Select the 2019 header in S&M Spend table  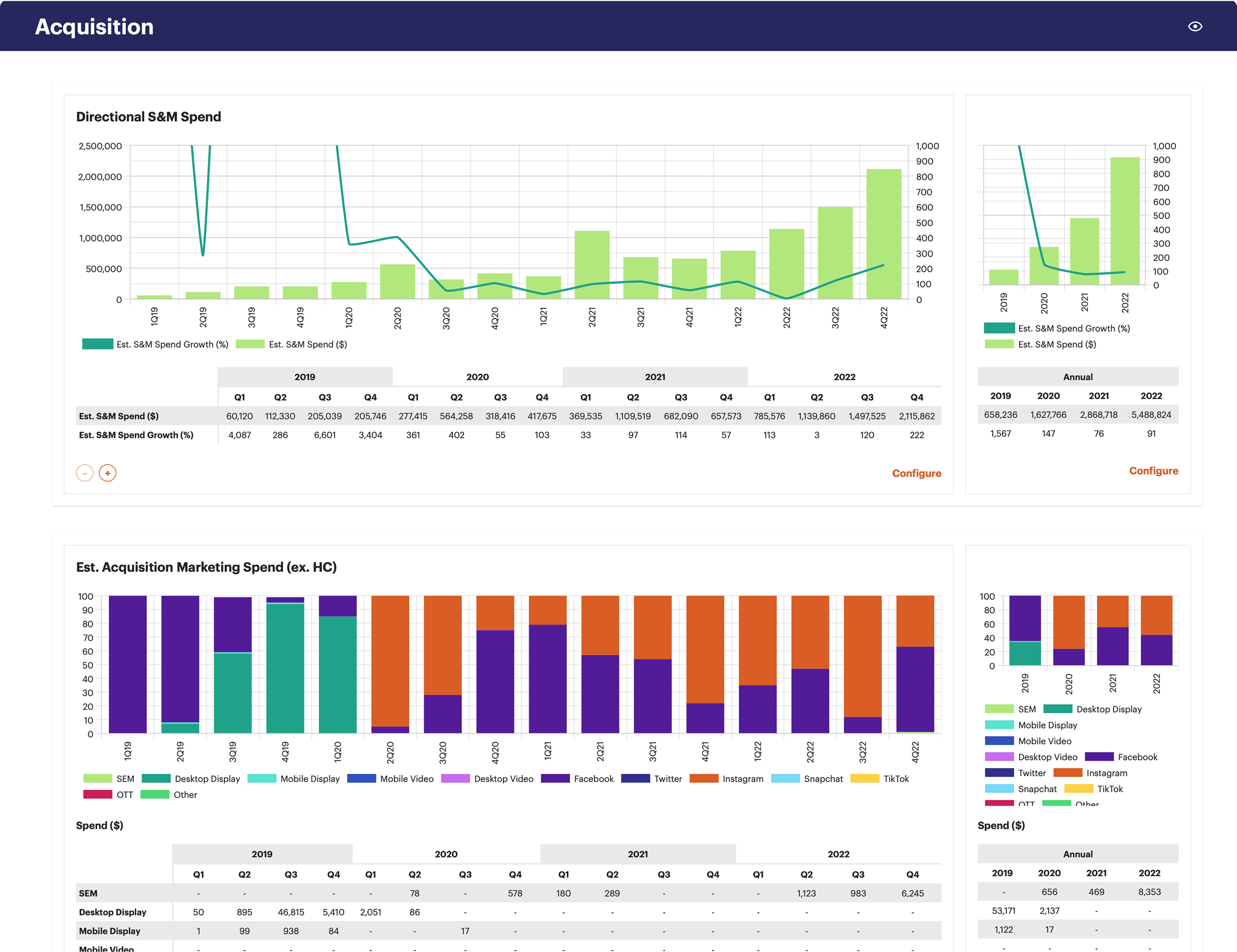(305, 377)
